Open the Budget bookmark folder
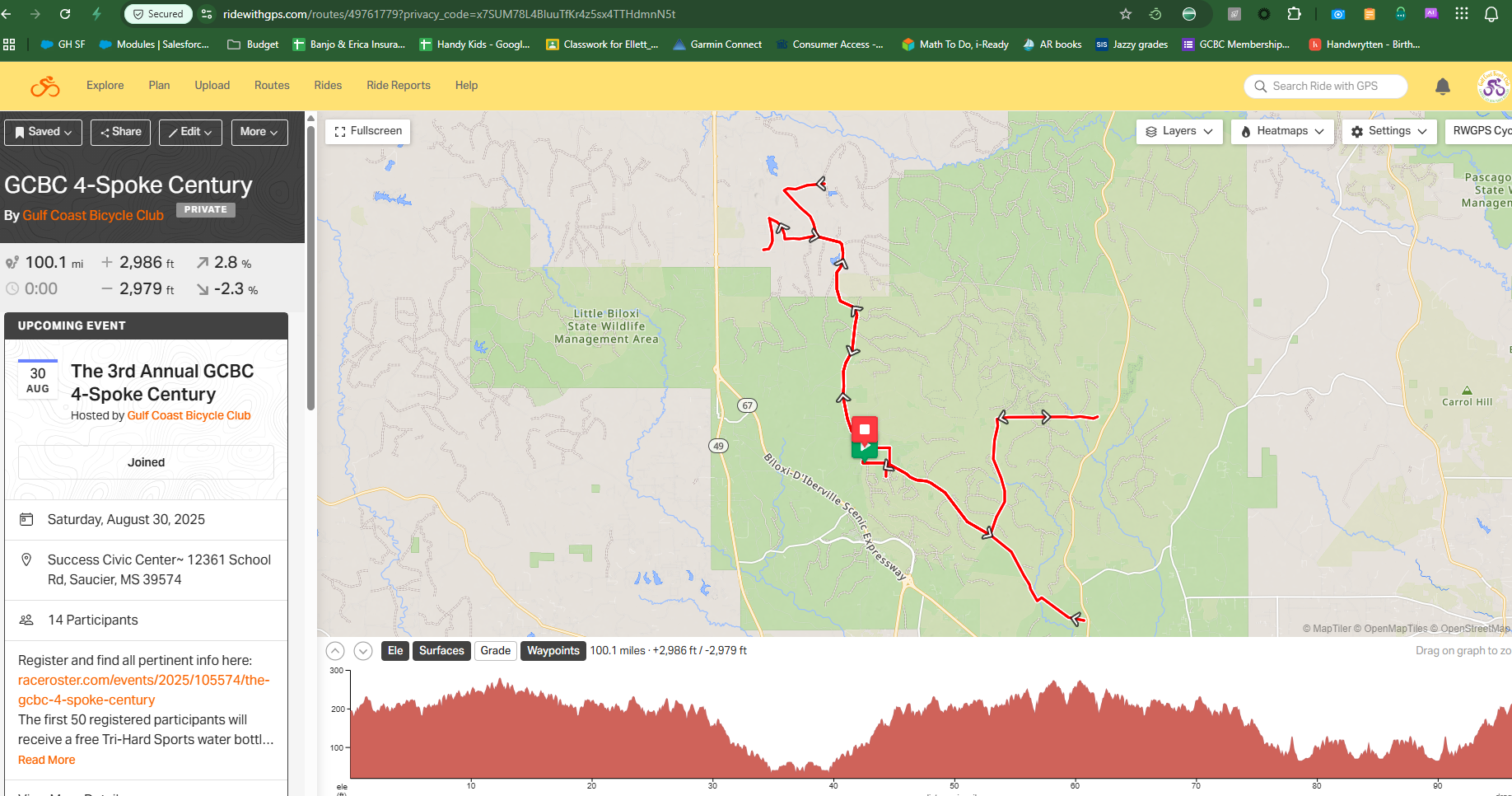Image resolution: width=1512 pixels, height=796 pixels. click(x=253, y=44)
